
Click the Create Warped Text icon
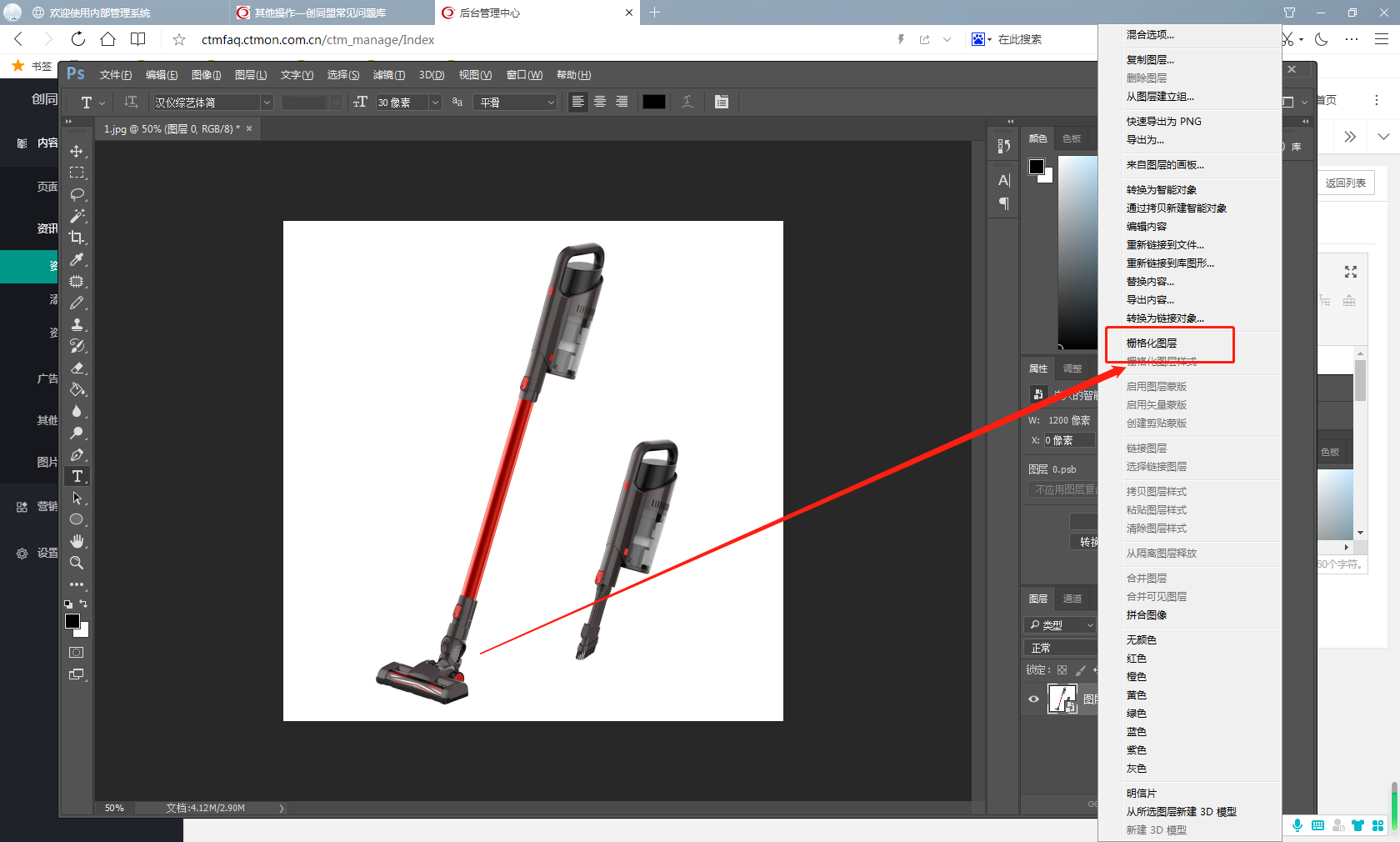(687, 102)
